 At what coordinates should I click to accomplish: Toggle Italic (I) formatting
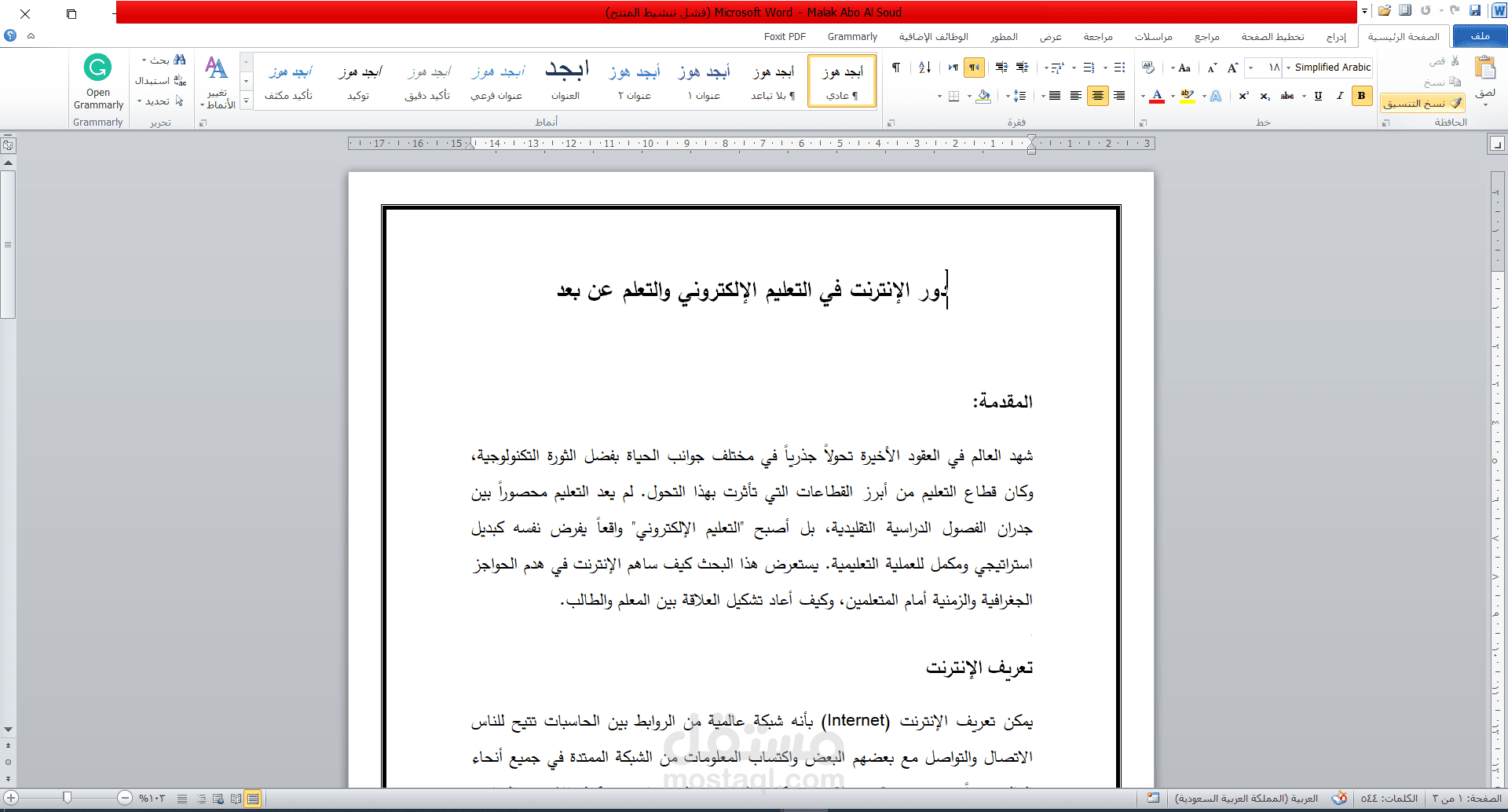(x=1340, y=96)
